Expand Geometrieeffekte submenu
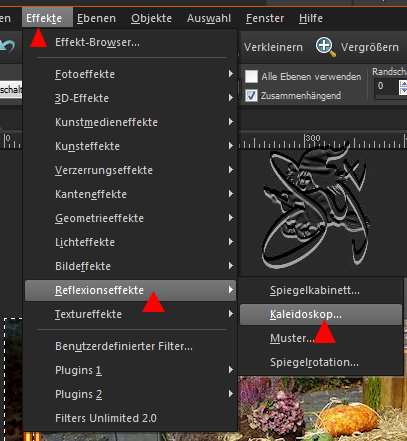This screenshot has width=407, height=441. 130,218
